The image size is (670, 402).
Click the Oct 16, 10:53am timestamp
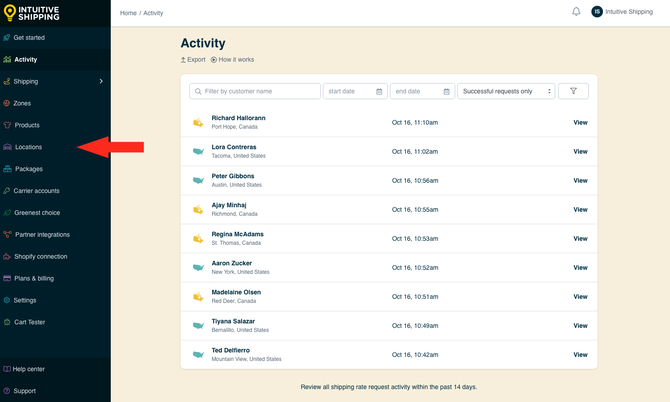tap(415, 239)
